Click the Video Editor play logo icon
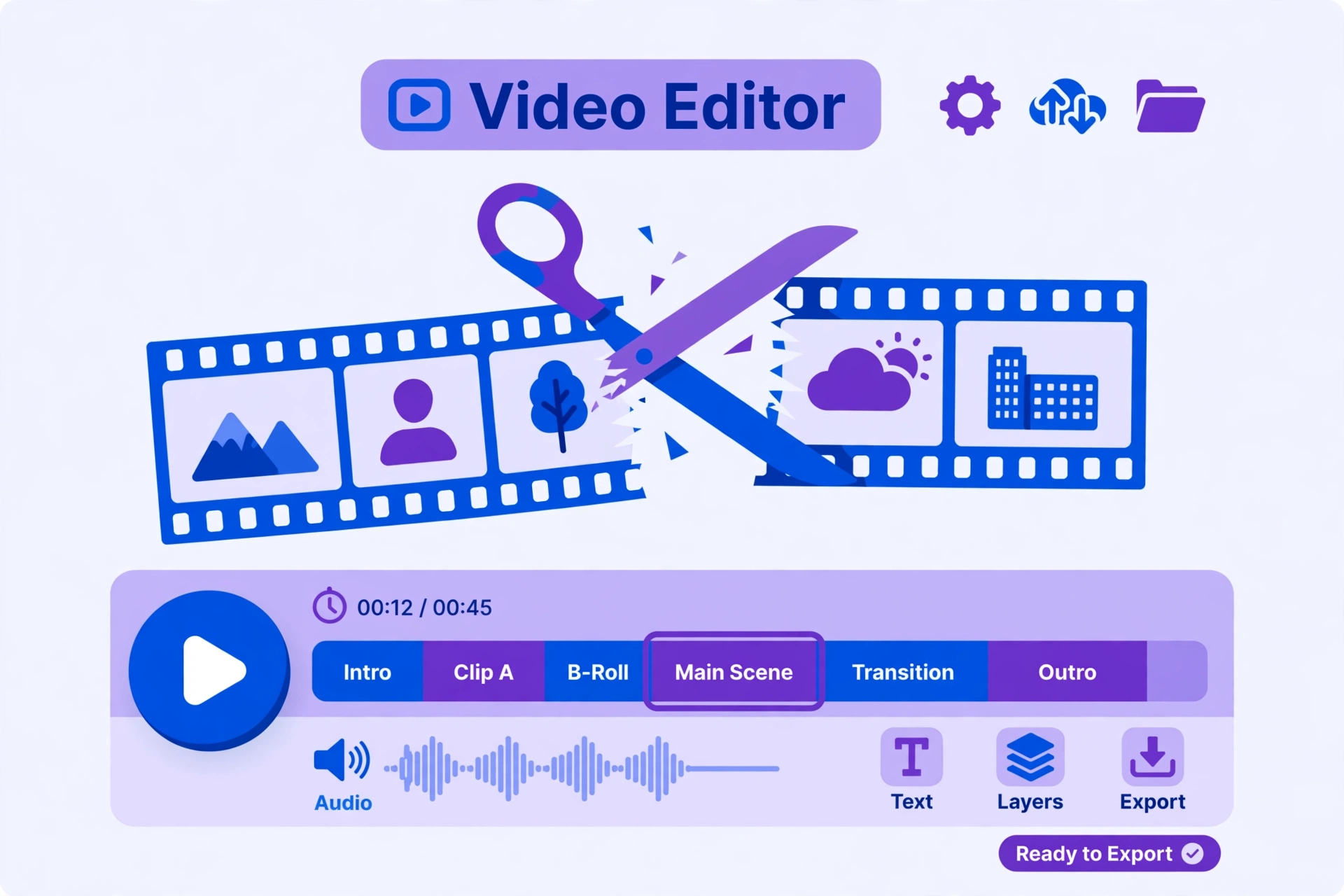1344x896 pixels. tap(419, 105)
